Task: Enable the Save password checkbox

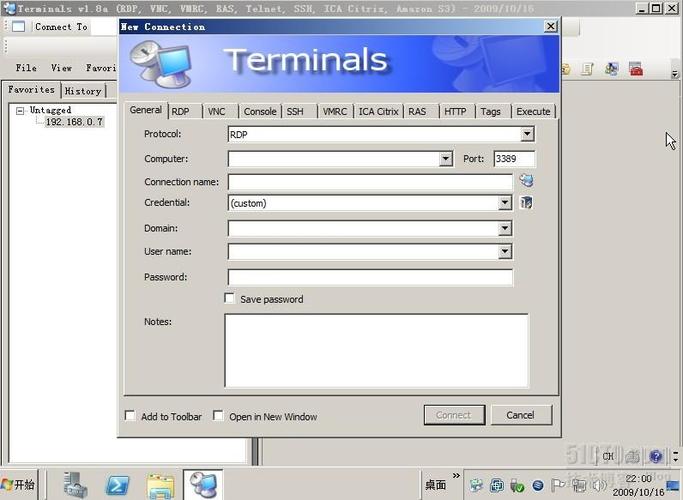Action: point(229,298)
